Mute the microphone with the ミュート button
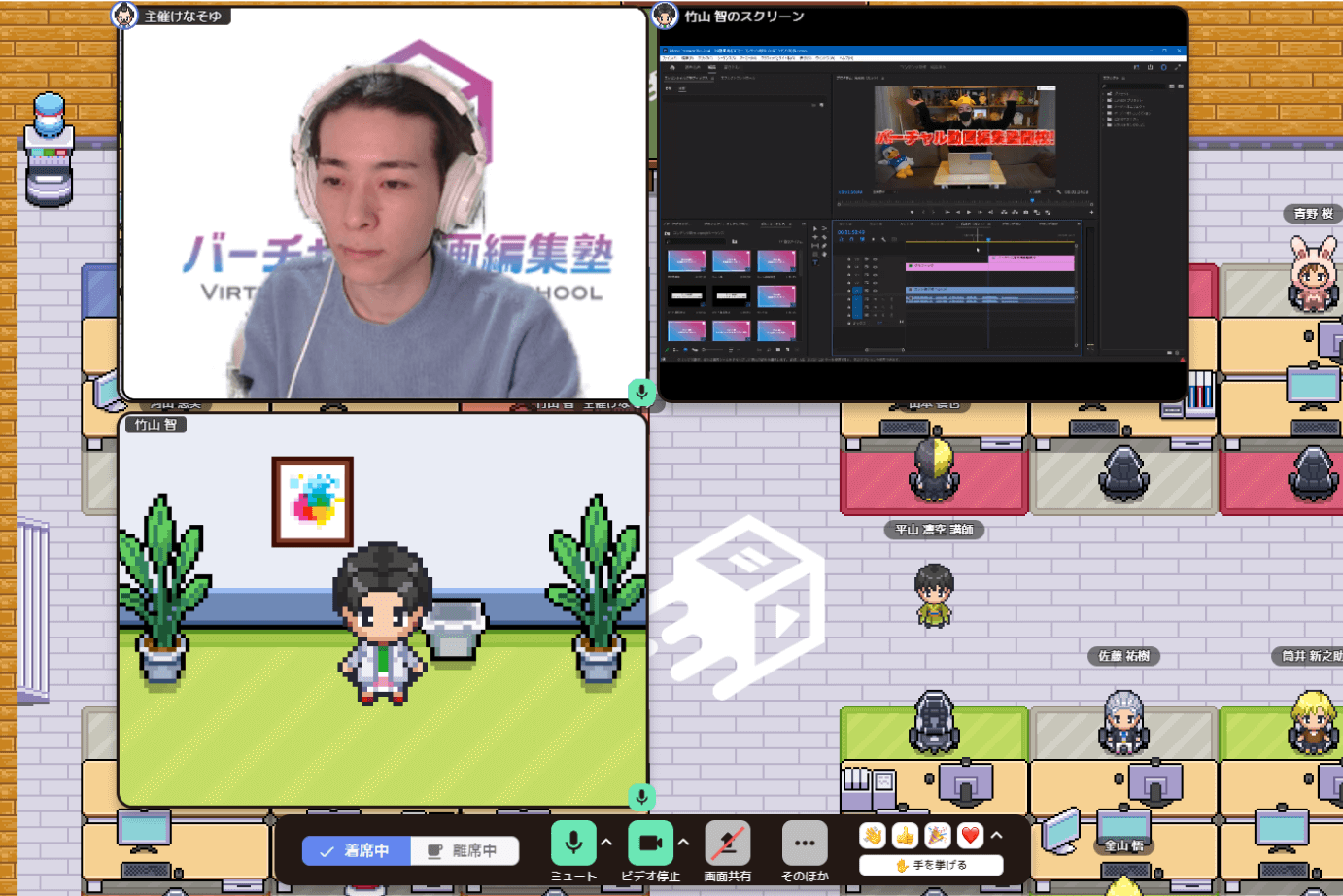Screen dimensions: 1343x896 coord(573,843)
